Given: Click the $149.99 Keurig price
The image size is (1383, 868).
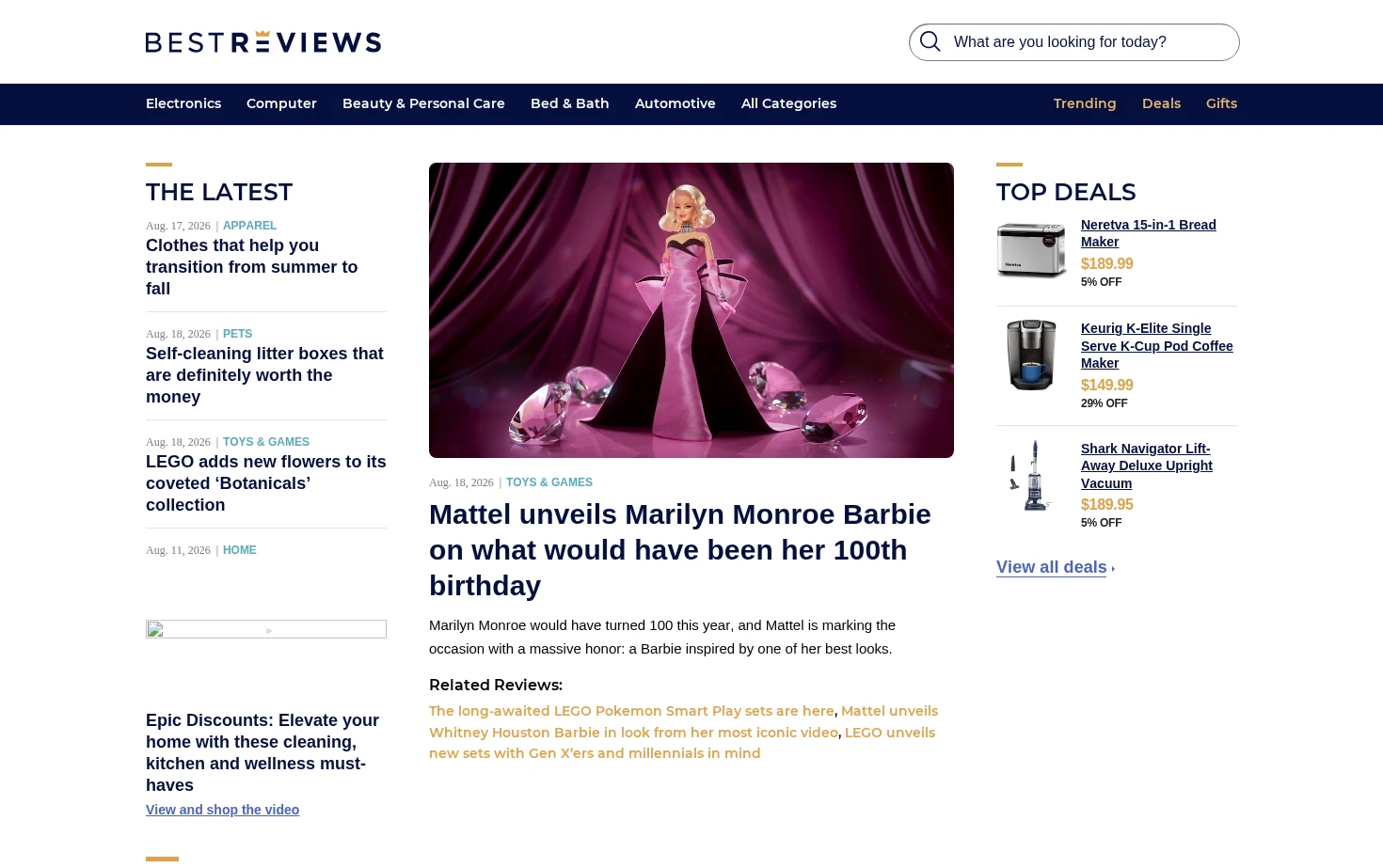Looking at the screenshot, I should click(x=1107, y=386).
